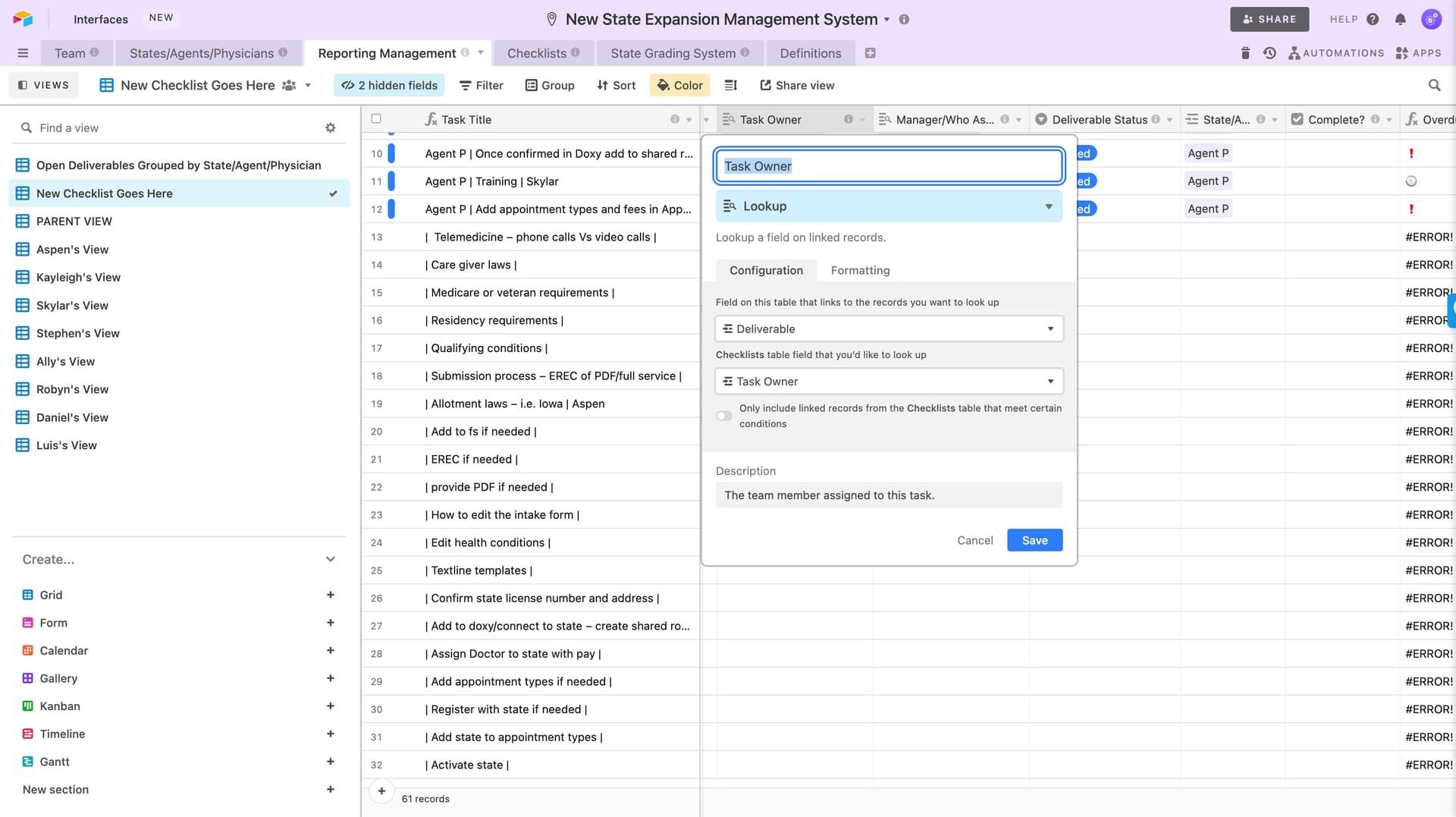This screenshot has width=1456, height=817.
Task: Click row height icon in toolbar
Action: pos(731,86)
